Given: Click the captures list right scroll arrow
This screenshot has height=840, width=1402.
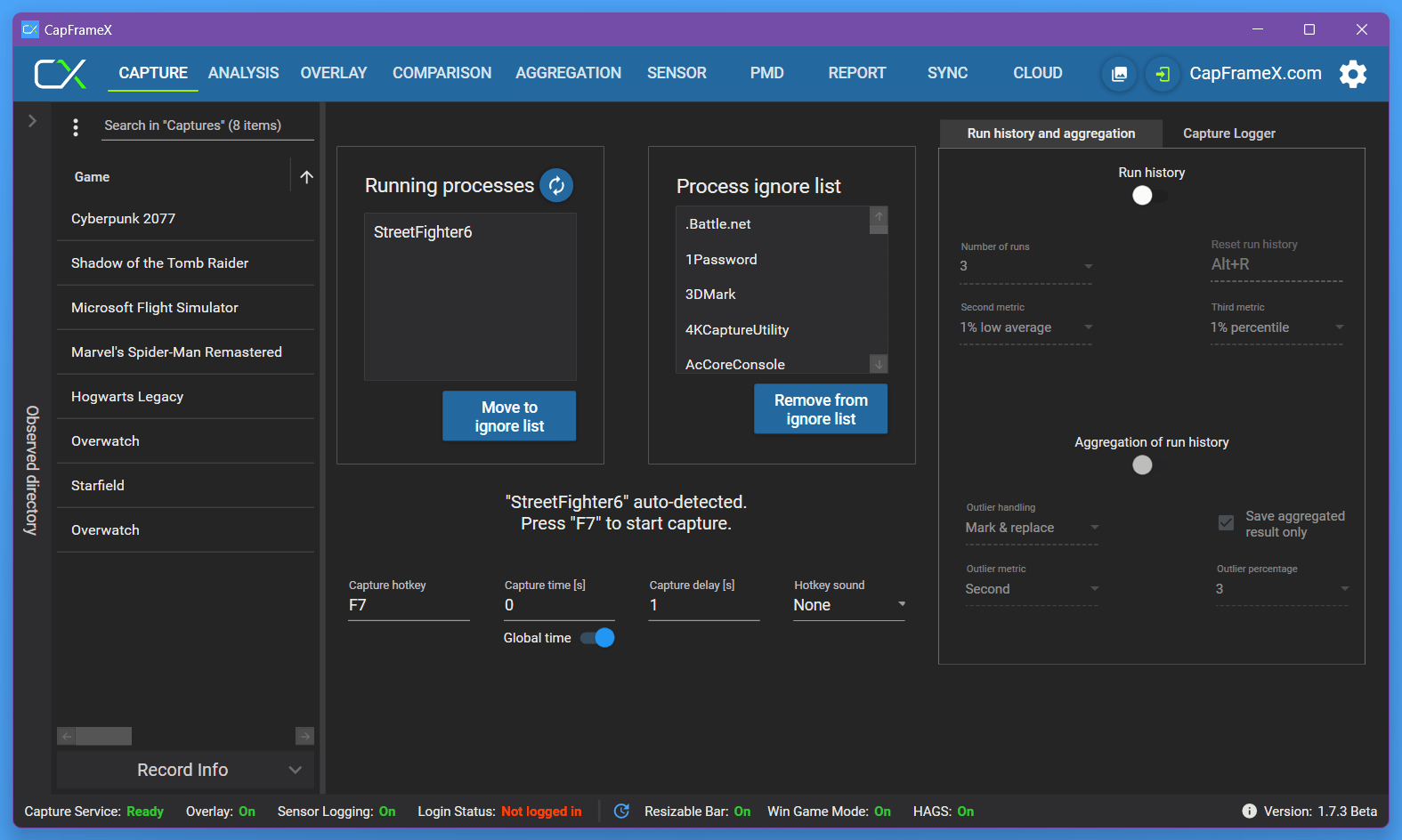Looking at the screenshot, I should 304,736.
